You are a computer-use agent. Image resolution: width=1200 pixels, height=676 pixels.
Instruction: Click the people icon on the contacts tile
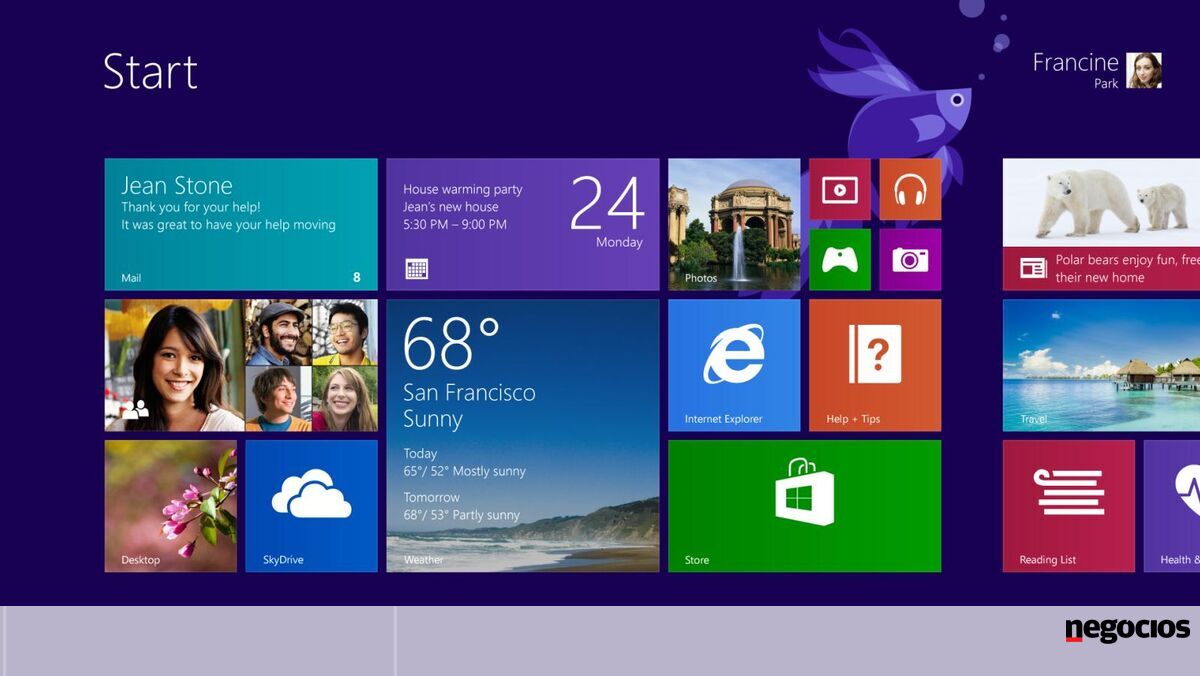click(x=135, y=408)
